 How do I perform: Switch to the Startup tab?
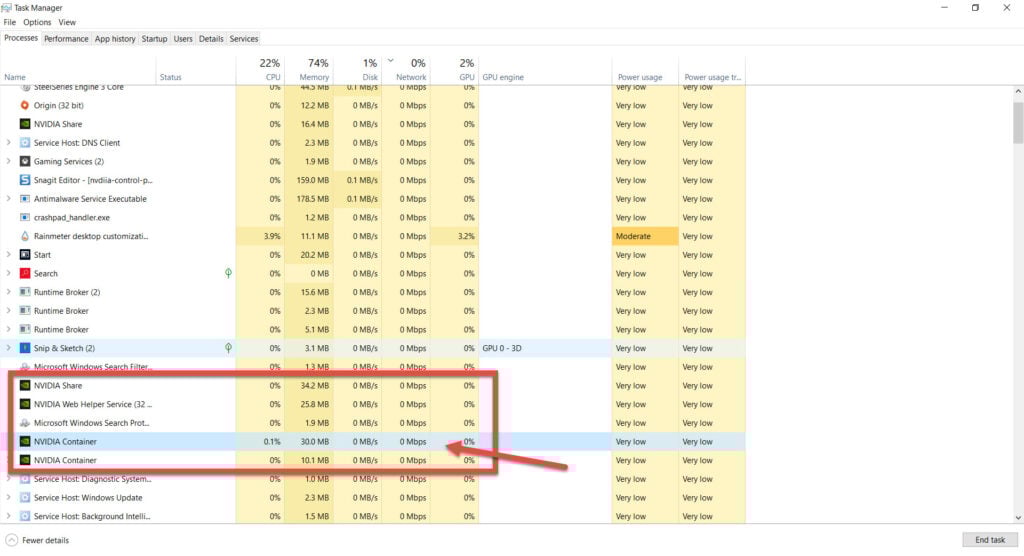tap(154, 39)
